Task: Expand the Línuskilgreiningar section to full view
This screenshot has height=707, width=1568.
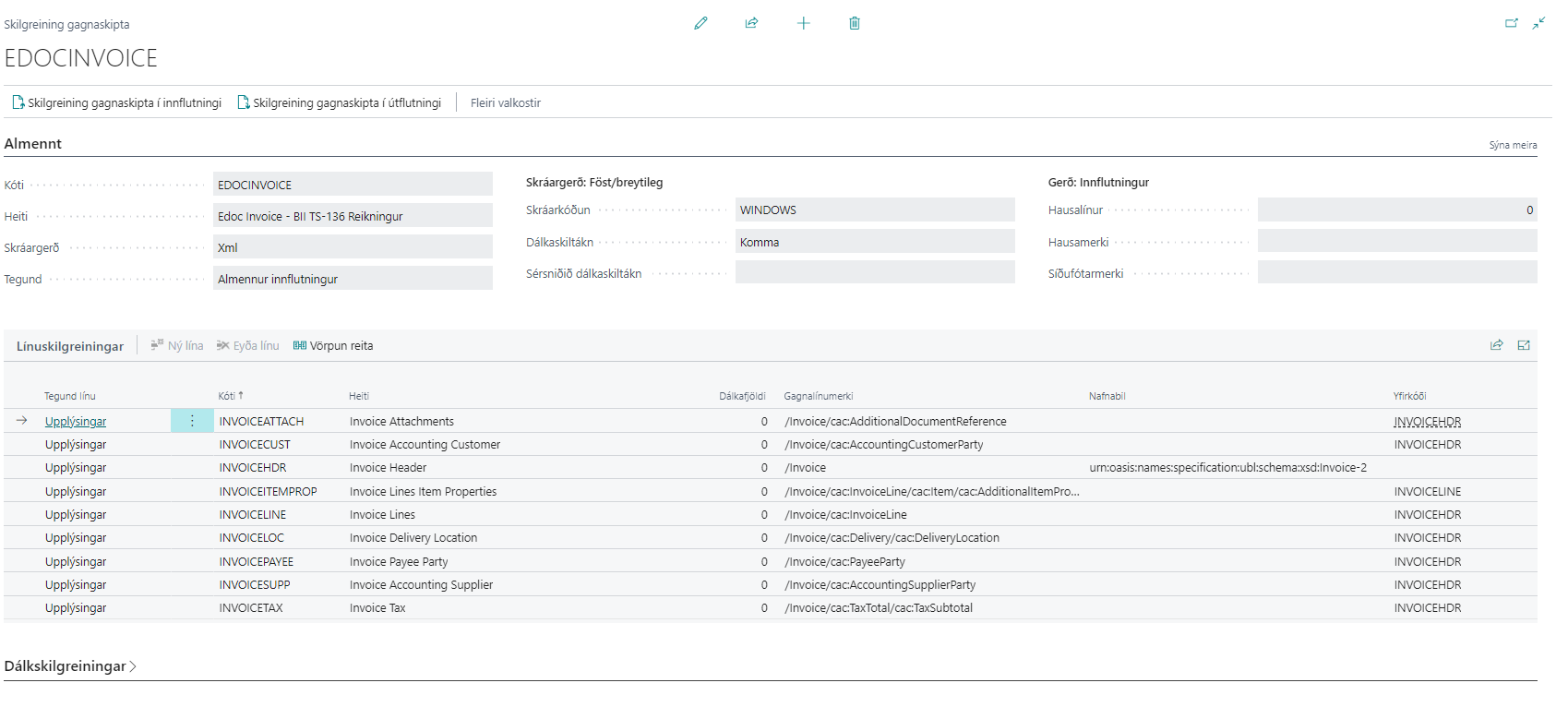Action: click(1524, 345)
